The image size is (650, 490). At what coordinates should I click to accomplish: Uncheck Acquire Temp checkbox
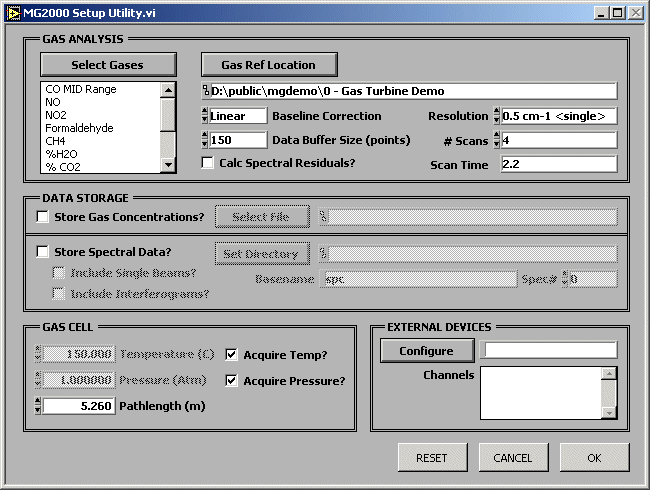coord(231,354)
